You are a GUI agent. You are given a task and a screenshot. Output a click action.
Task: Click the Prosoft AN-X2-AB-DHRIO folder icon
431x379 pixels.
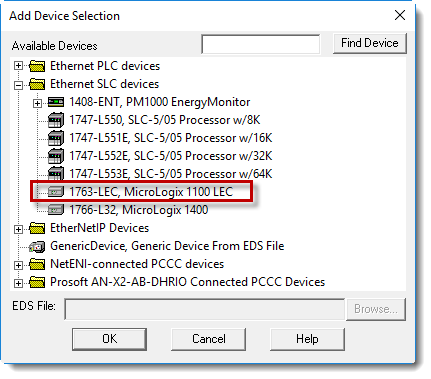(37, 282)
